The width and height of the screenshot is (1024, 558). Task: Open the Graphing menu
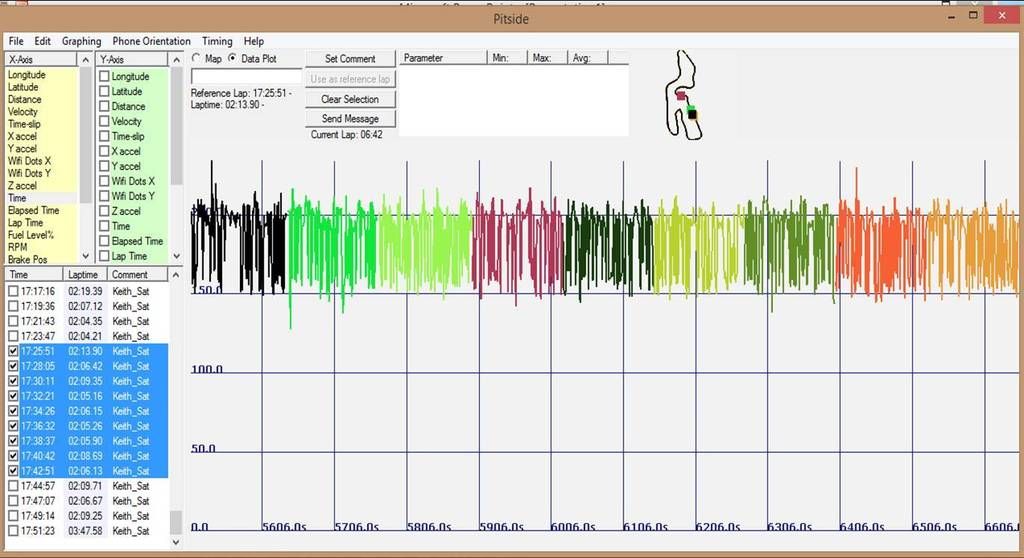pyautogui.click(x=81, y=41)
